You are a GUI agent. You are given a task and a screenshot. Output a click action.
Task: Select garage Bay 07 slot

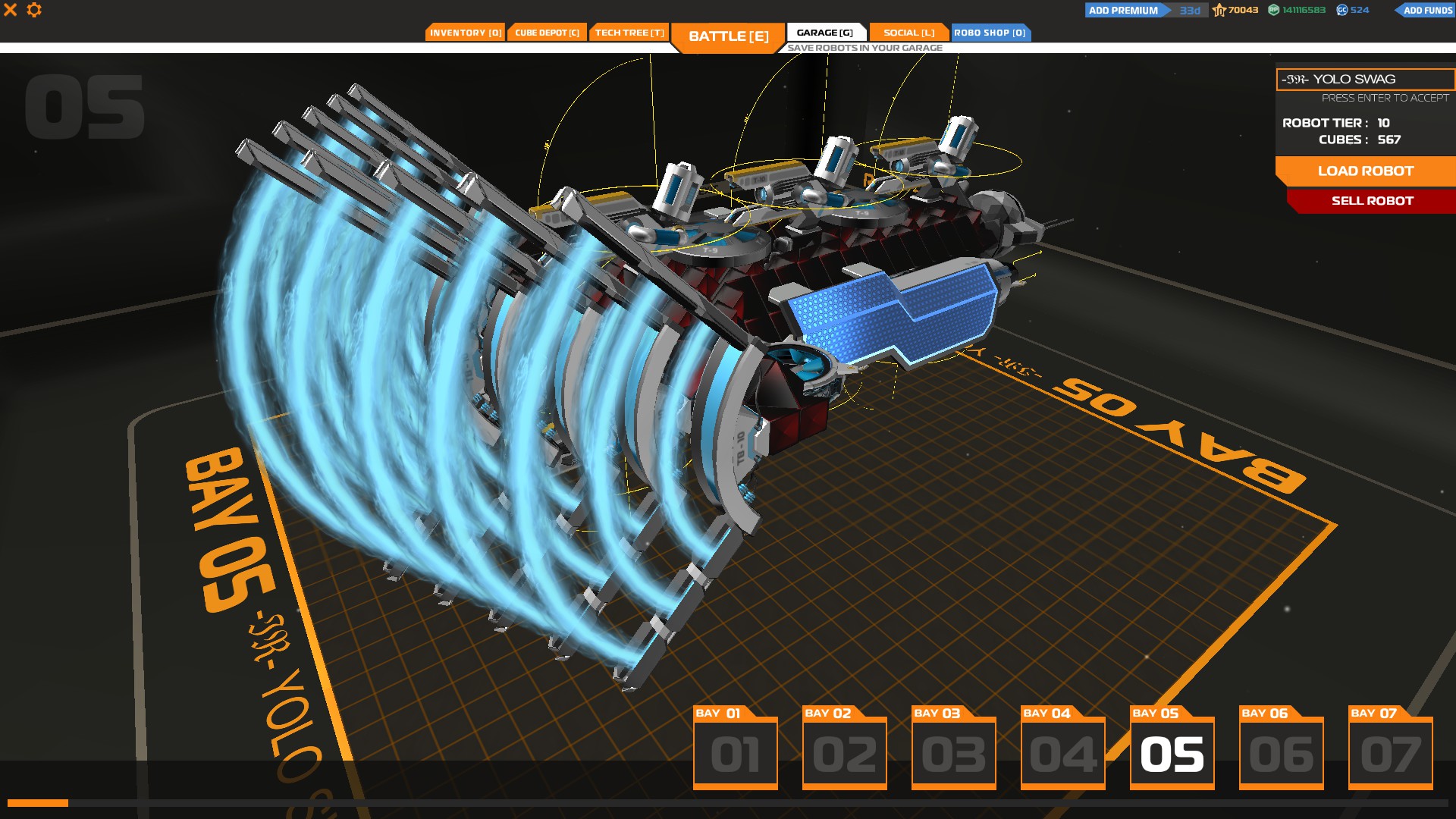pos(1390,748)
